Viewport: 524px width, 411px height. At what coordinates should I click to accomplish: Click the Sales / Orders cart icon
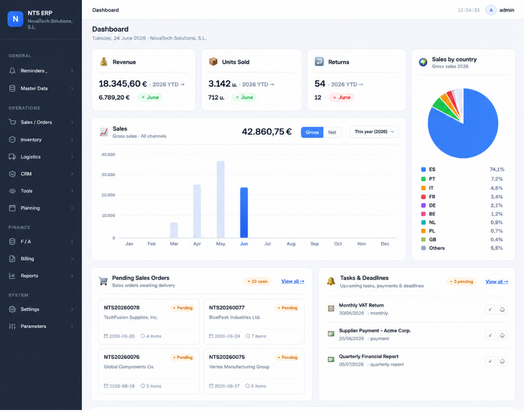[12, 122]
